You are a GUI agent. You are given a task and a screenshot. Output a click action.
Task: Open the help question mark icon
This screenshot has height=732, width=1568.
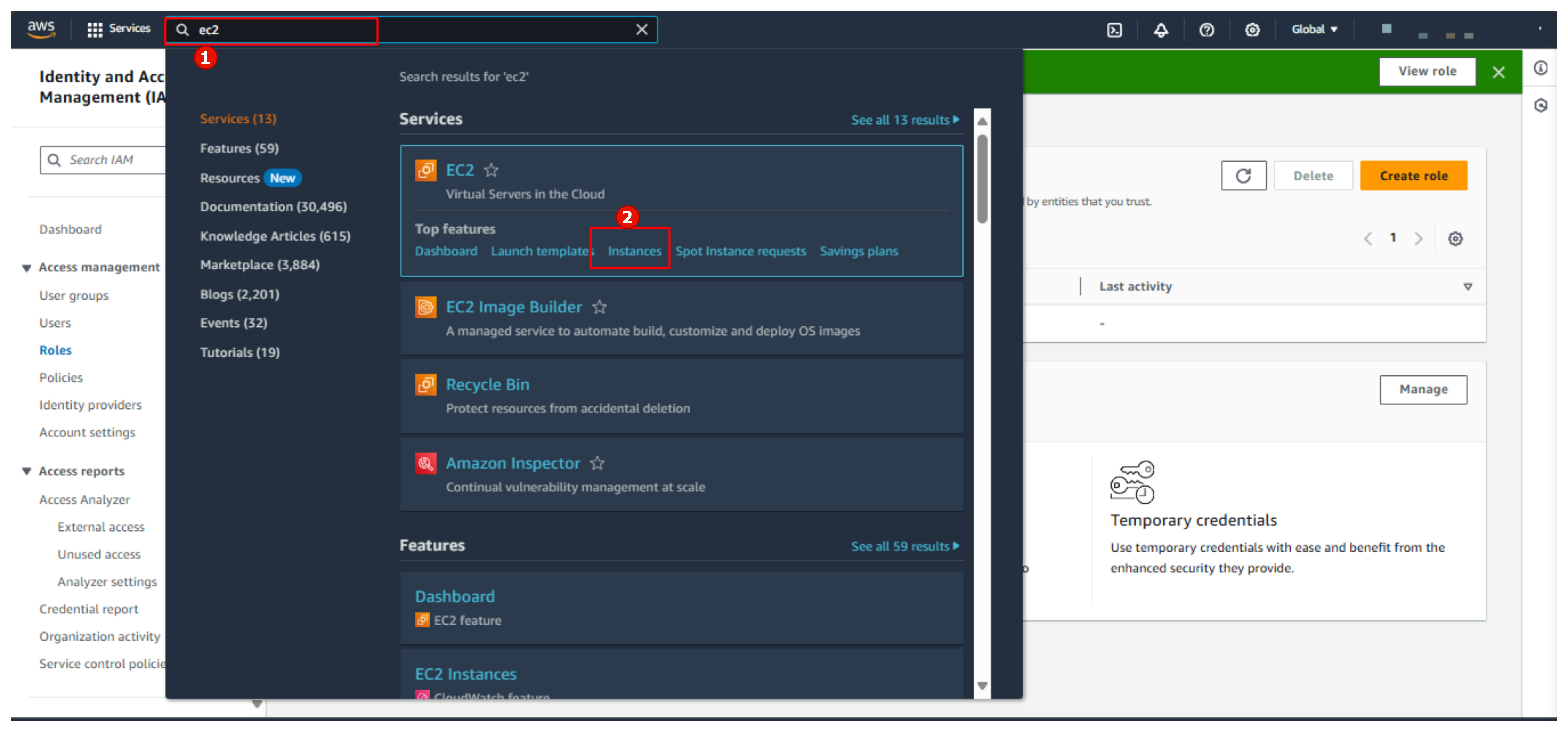[1207, 30]
